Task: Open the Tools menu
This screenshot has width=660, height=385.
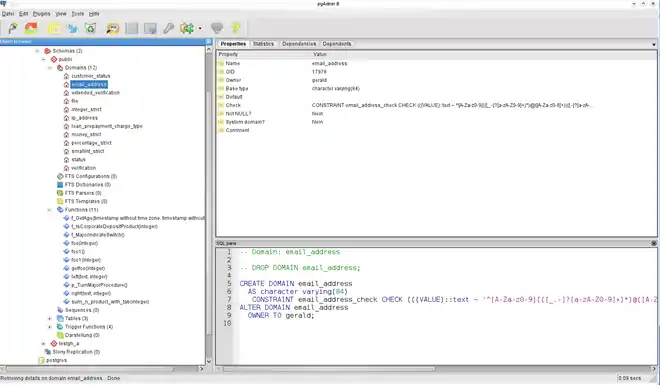Action: (77, 14)
